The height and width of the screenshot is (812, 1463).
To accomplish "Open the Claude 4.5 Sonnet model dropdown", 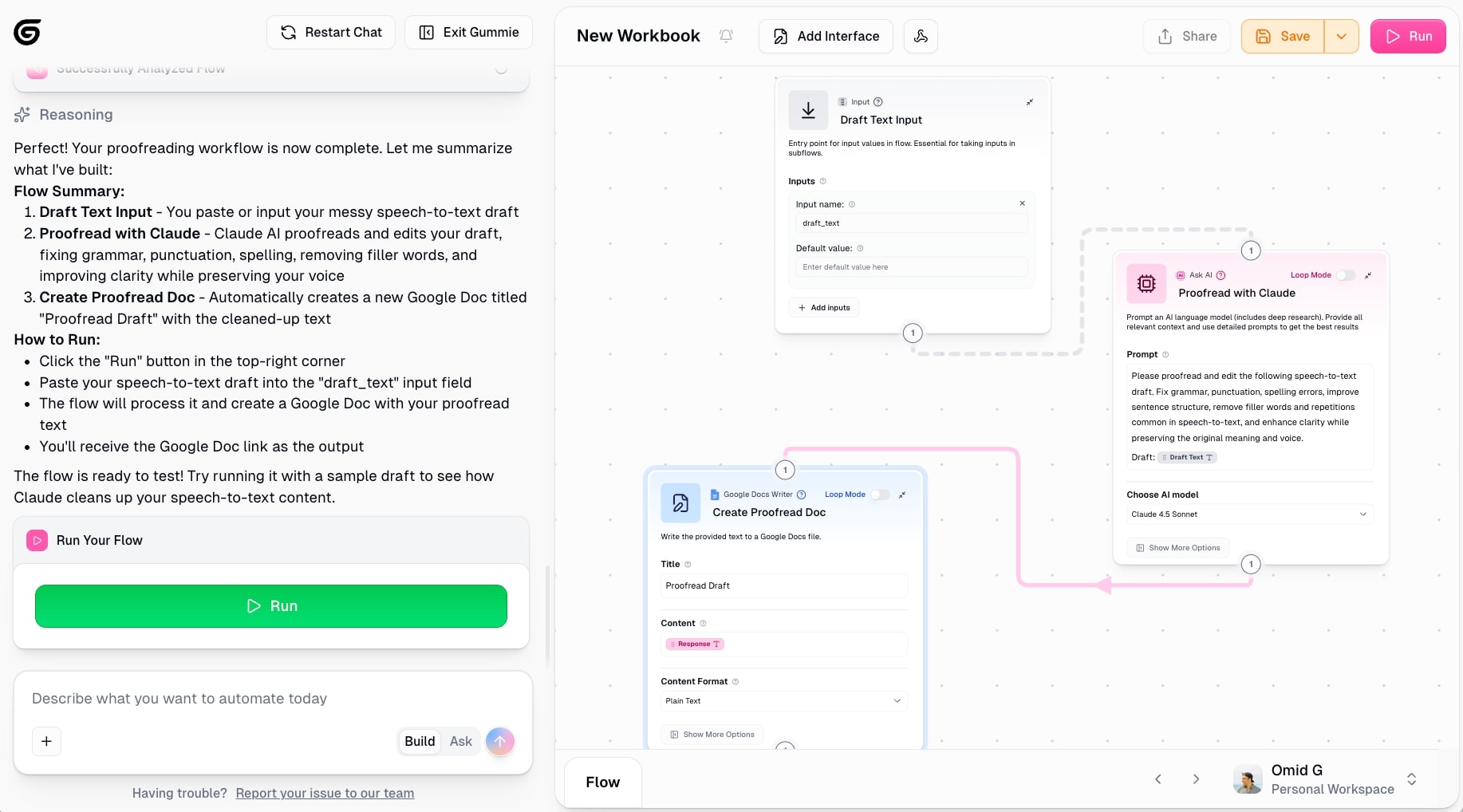I will 1249,514.
